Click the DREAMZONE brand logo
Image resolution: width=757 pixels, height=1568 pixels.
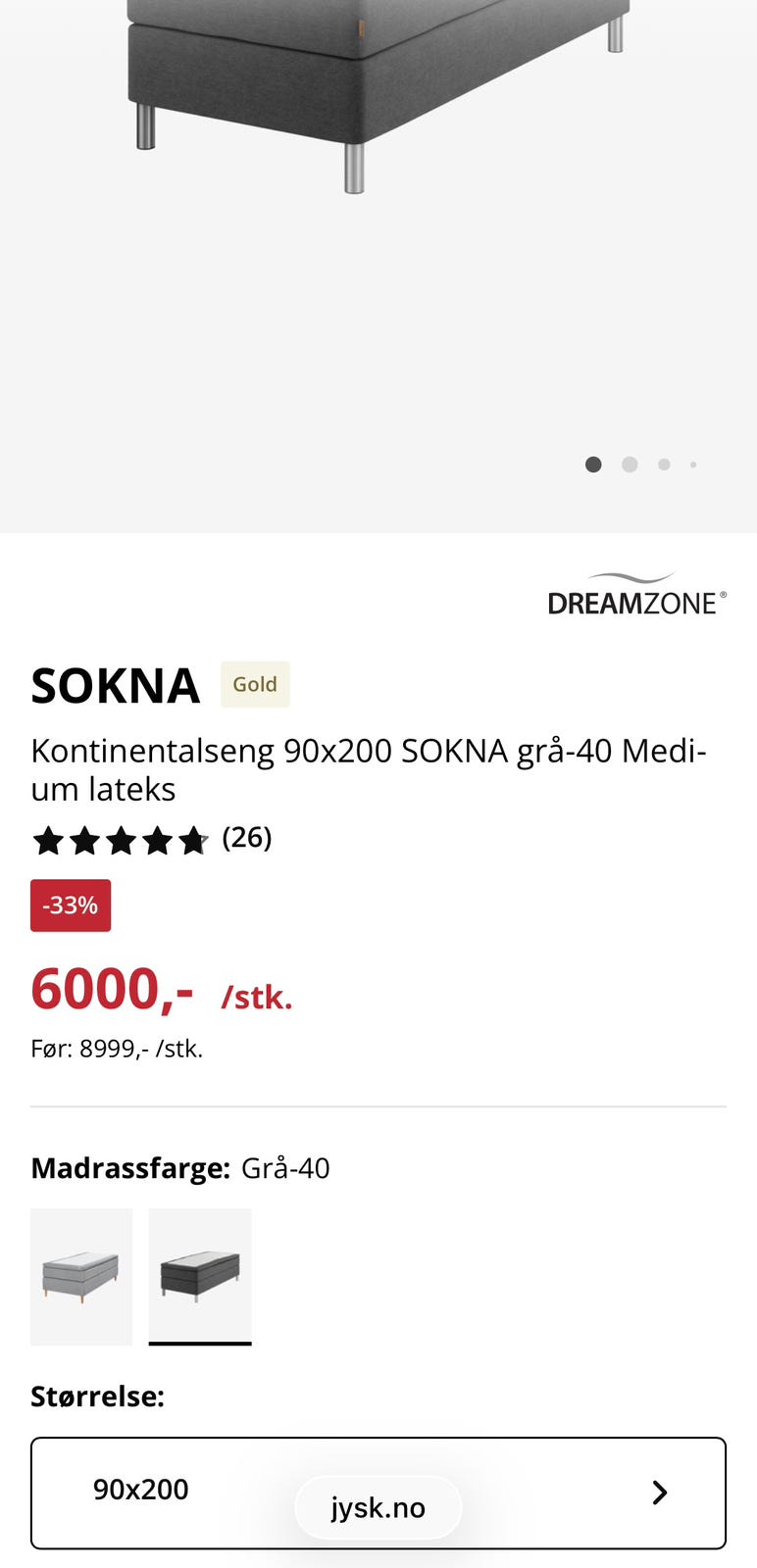tap(637, 595)
